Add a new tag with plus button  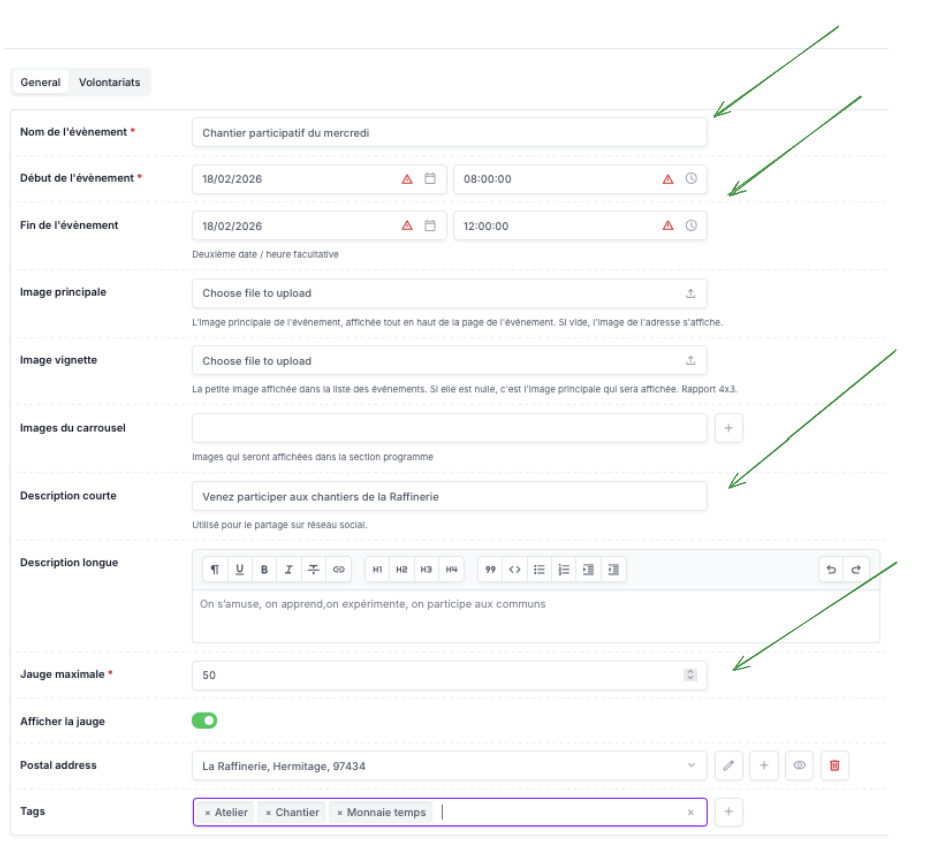(x=728, y=812)
